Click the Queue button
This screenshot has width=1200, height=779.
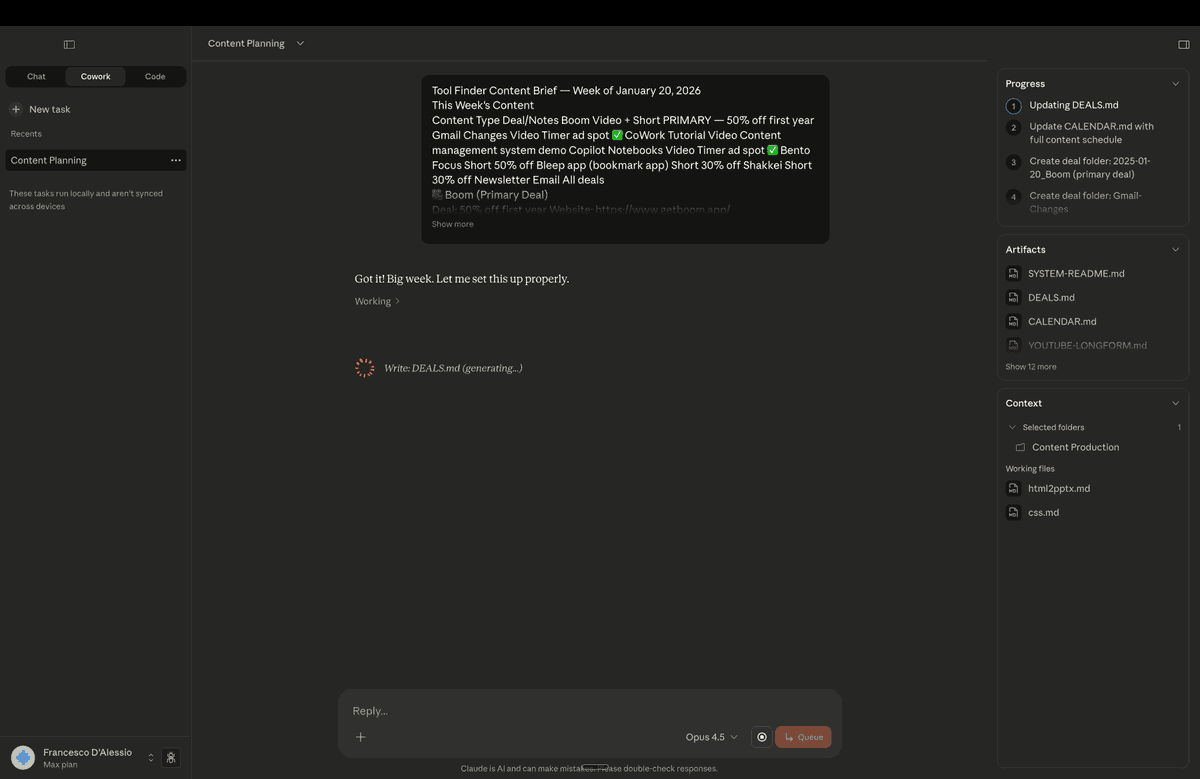pyautogui.click(x=803, y=737)
